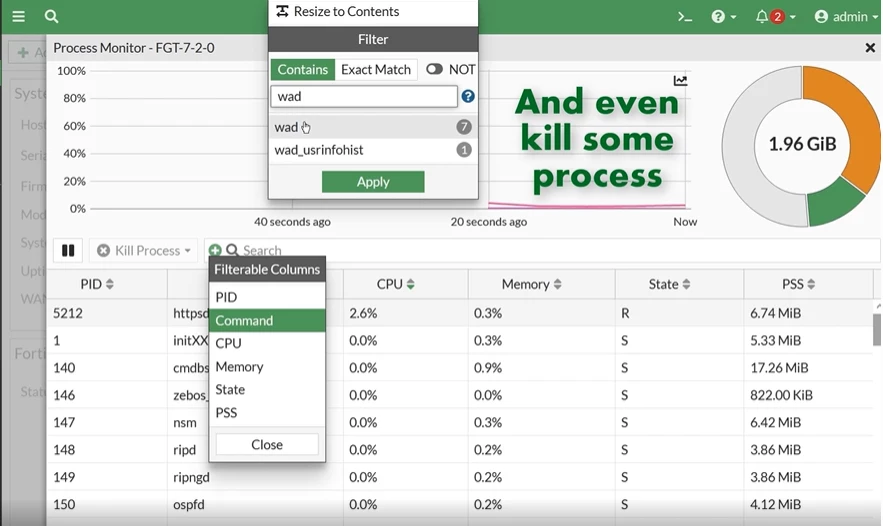
Task: Select the ospfd process row
Action: (x=460, y=505)
